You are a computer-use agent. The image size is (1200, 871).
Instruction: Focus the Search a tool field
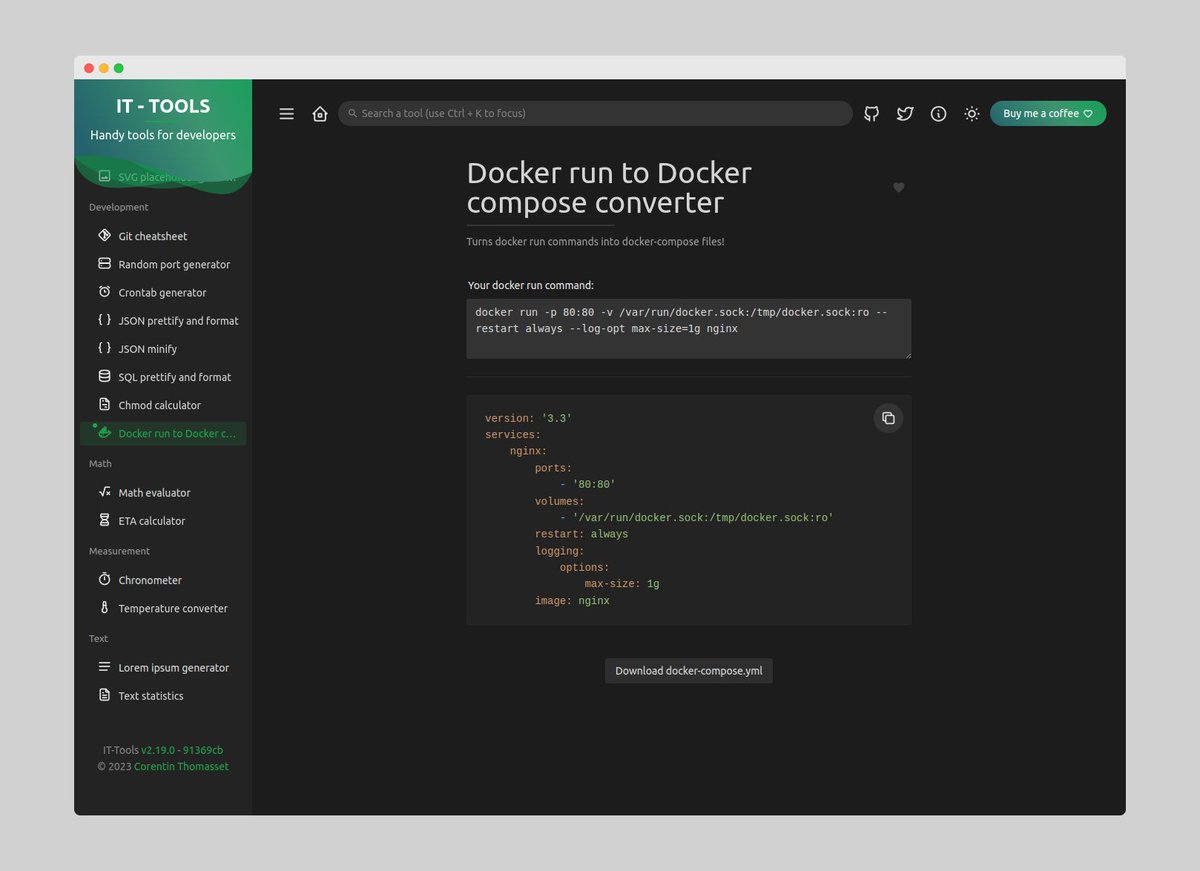point(595,113)
